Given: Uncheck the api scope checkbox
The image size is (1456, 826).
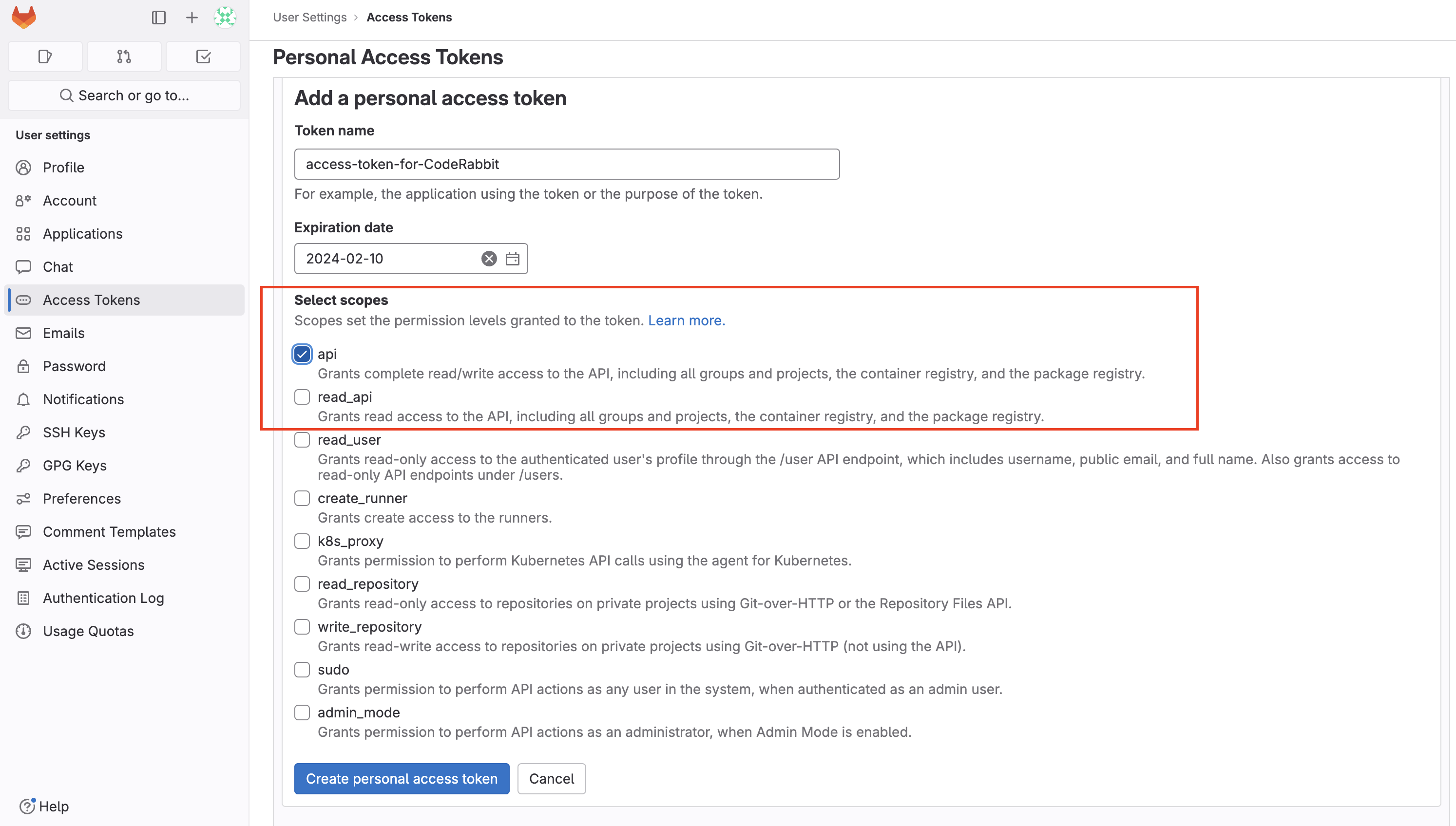Looking at the screenshot, I should point(302,354).
